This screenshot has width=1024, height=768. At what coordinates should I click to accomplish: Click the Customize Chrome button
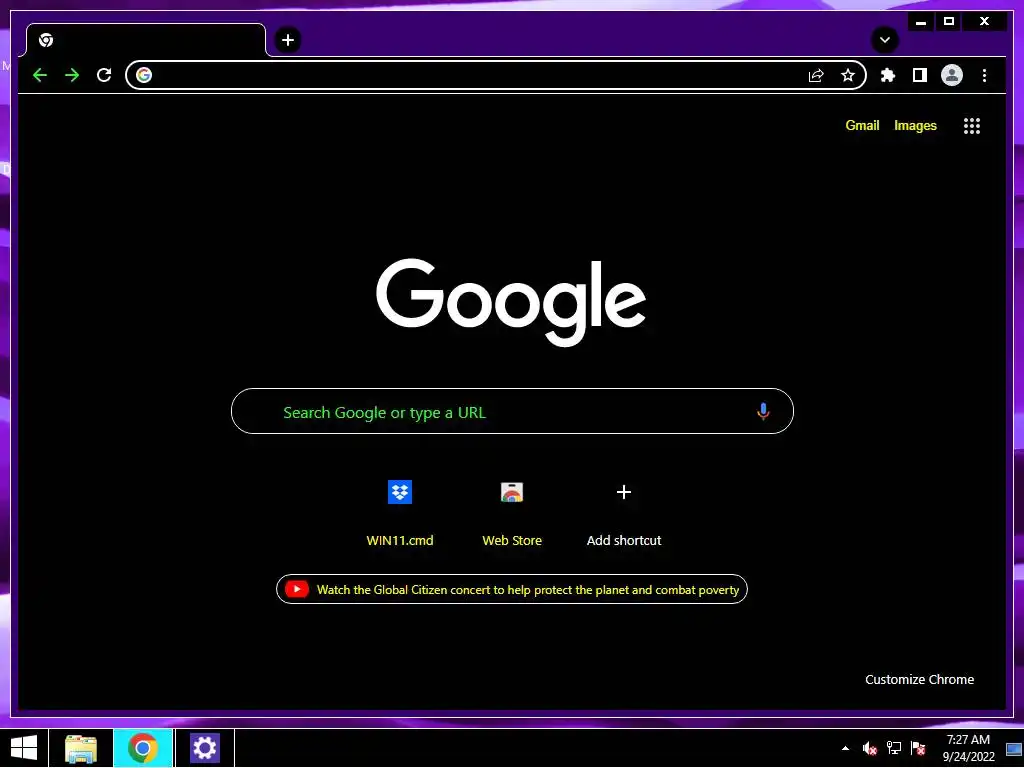click(920, 680)
